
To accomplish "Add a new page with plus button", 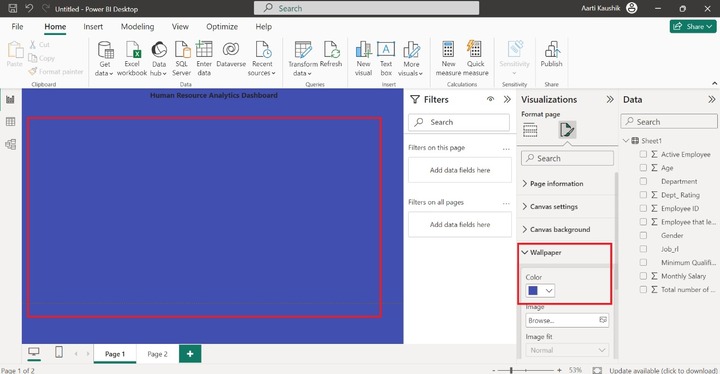I will [190, 354].
